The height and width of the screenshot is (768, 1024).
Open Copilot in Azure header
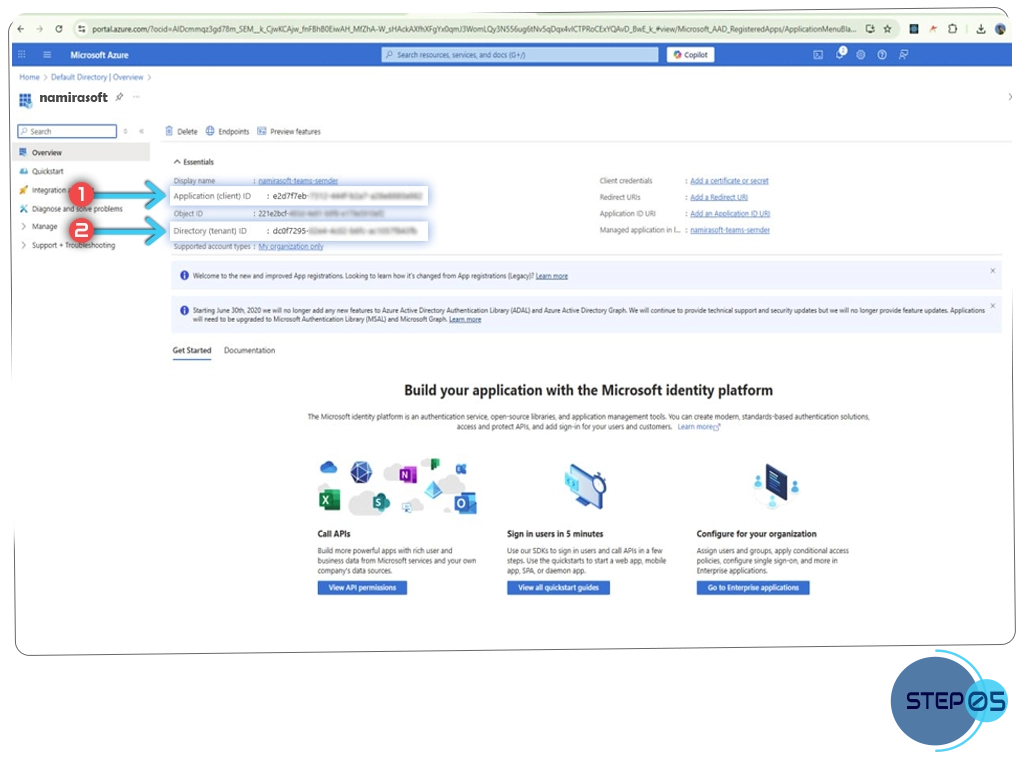[691, 55]
